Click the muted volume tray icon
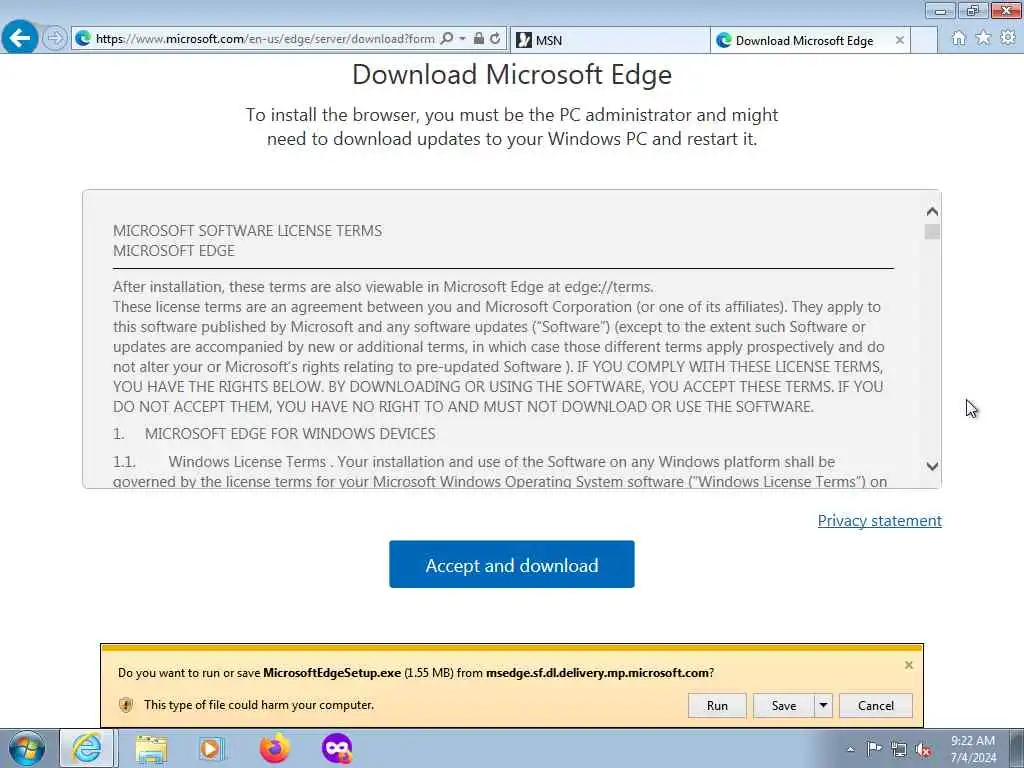 (923, 750)
